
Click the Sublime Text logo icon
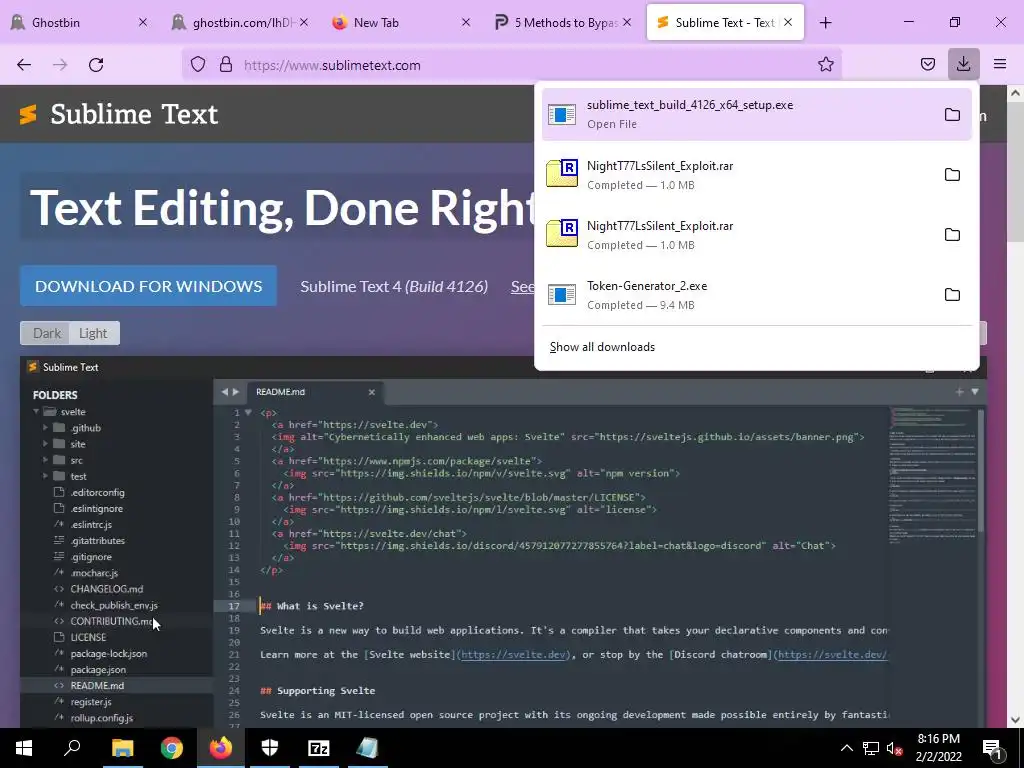pyautogui.click(x=28, y=114)
